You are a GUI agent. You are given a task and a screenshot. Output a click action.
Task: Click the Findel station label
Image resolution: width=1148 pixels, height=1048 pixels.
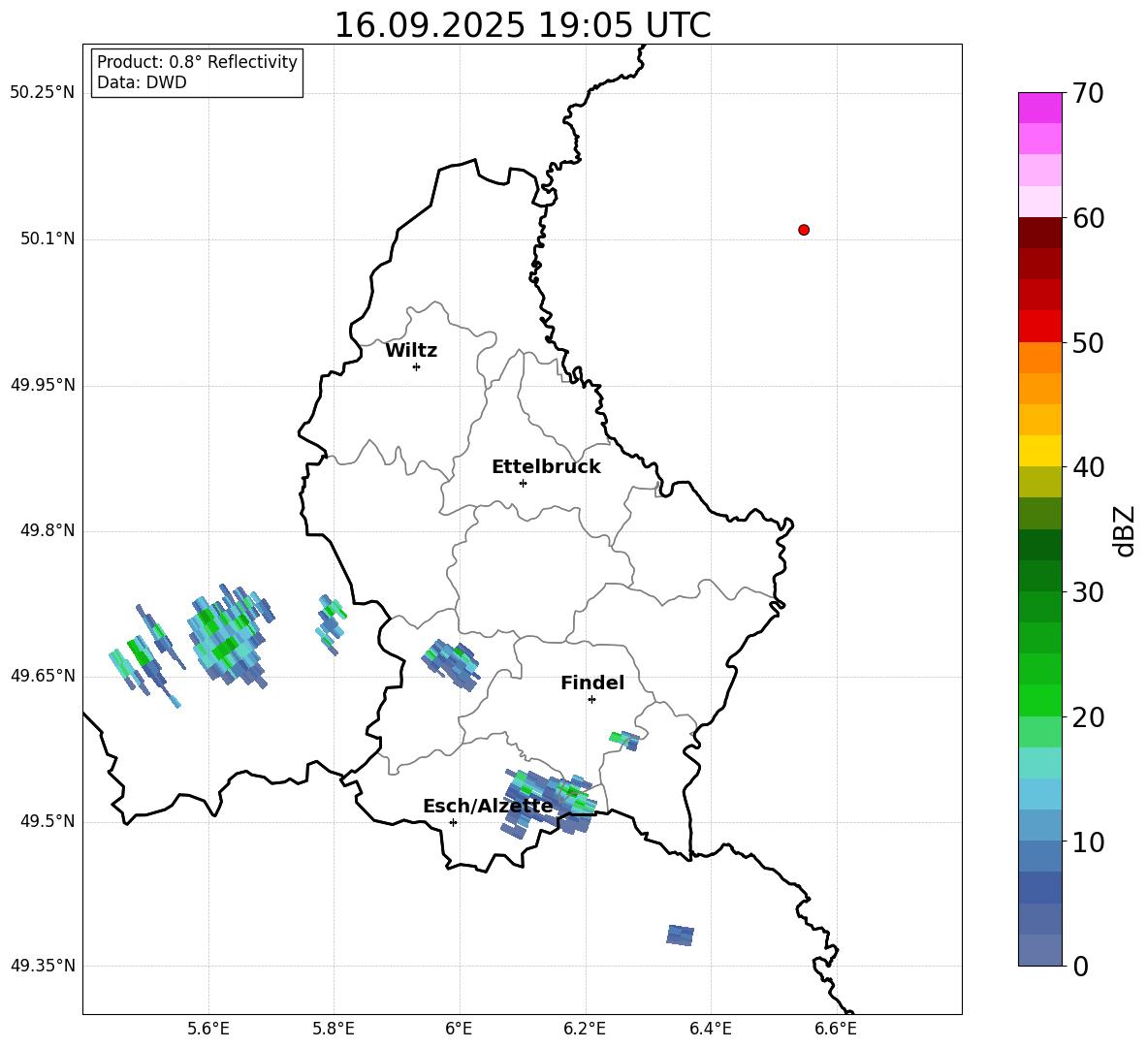[592, 683]
